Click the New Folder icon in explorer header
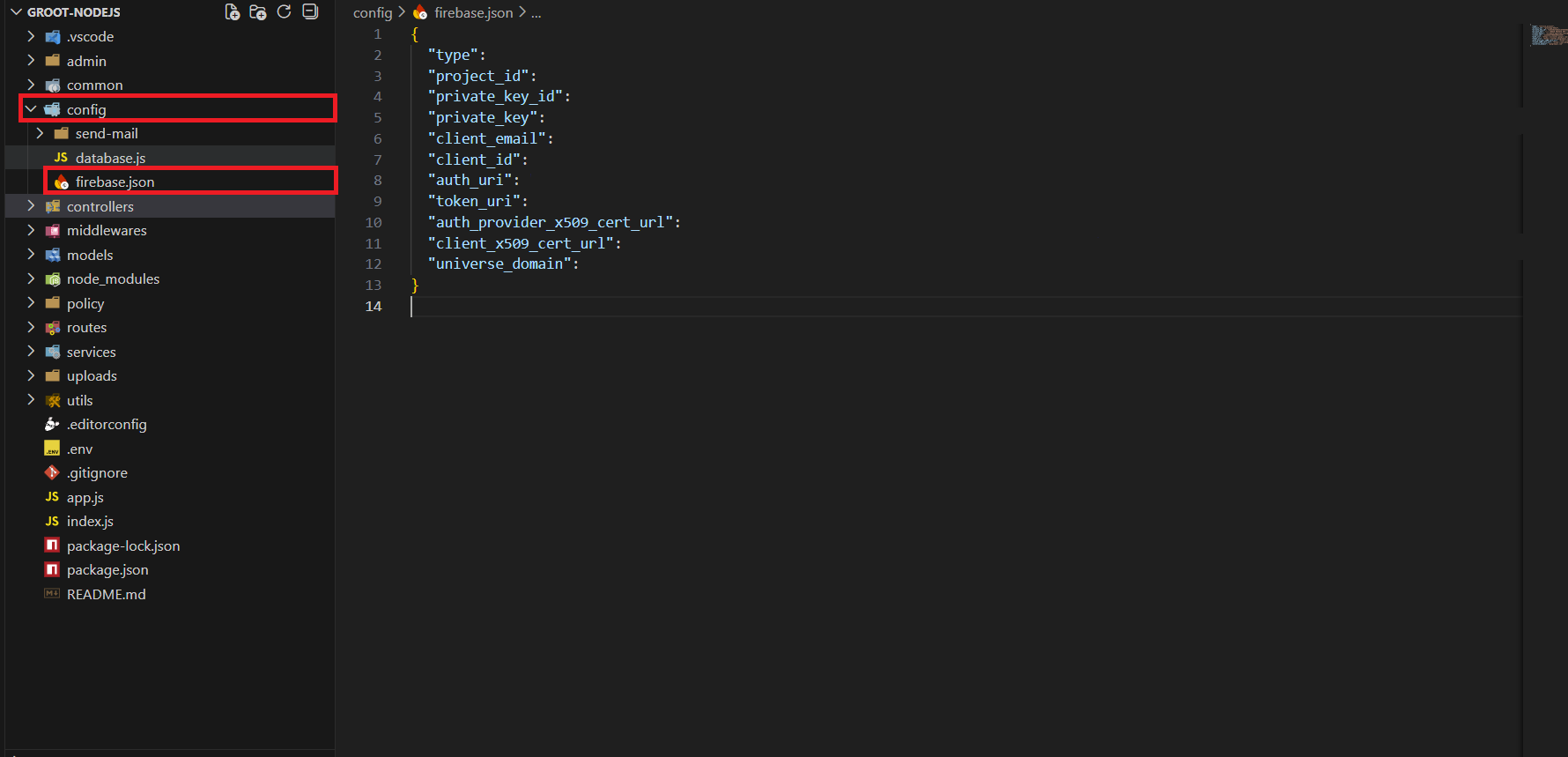Image resolution: width=1568 pixels, height=757 pixels. click(x=258, y=12)
